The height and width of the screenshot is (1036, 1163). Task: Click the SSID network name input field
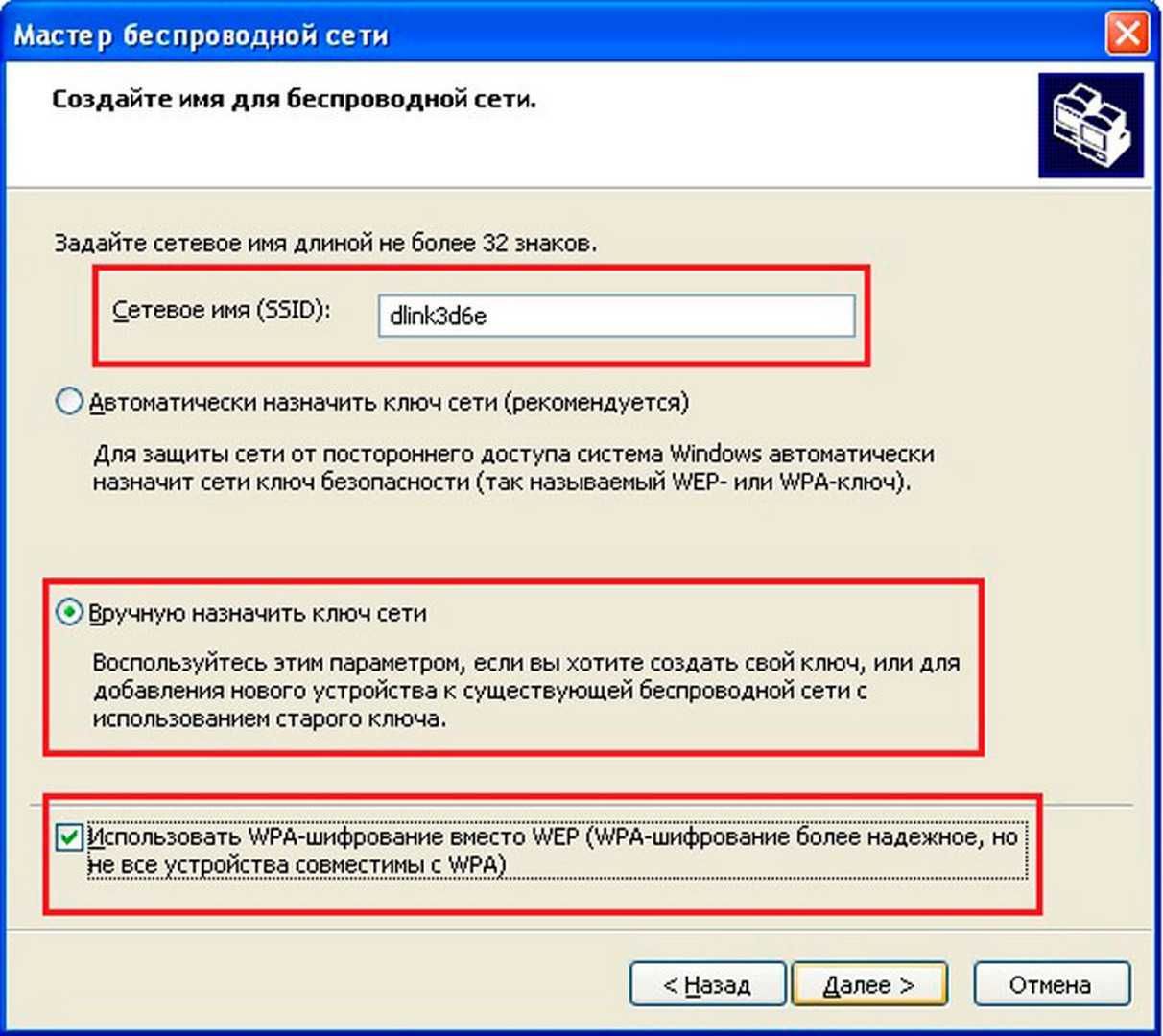(x=616, y=316)
